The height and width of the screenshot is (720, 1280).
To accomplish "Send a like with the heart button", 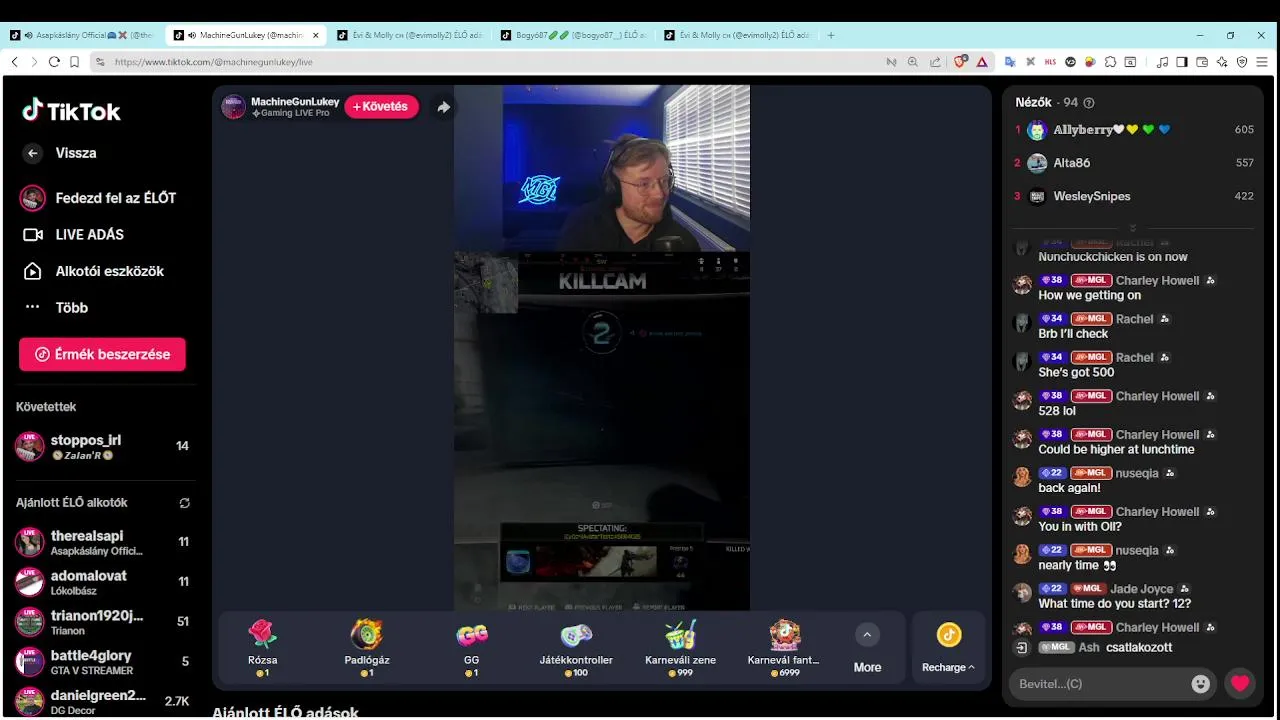I will pos(1240,684).
